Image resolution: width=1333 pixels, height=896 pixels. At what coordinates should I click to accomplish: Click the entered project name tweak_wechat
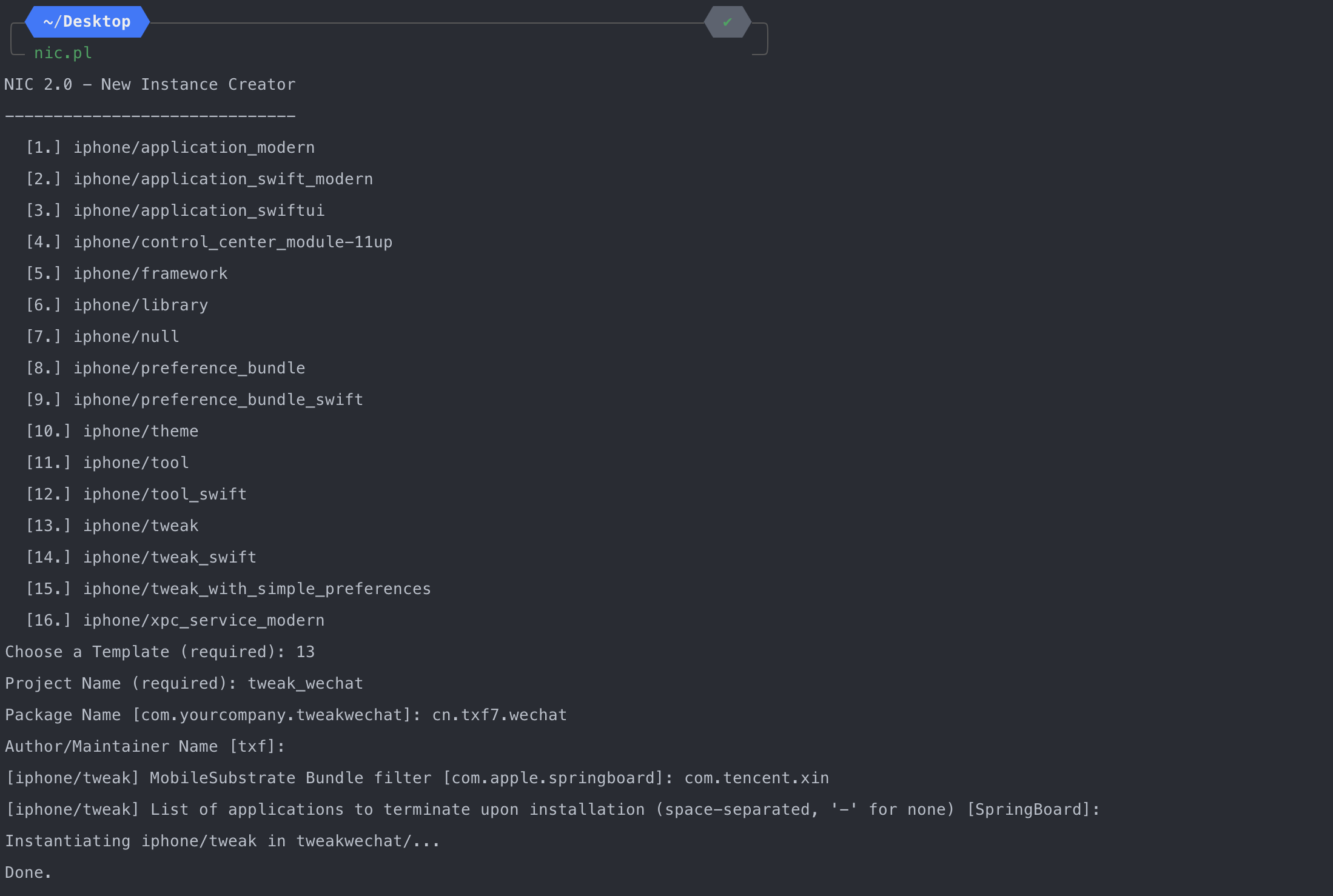(306, 683)
